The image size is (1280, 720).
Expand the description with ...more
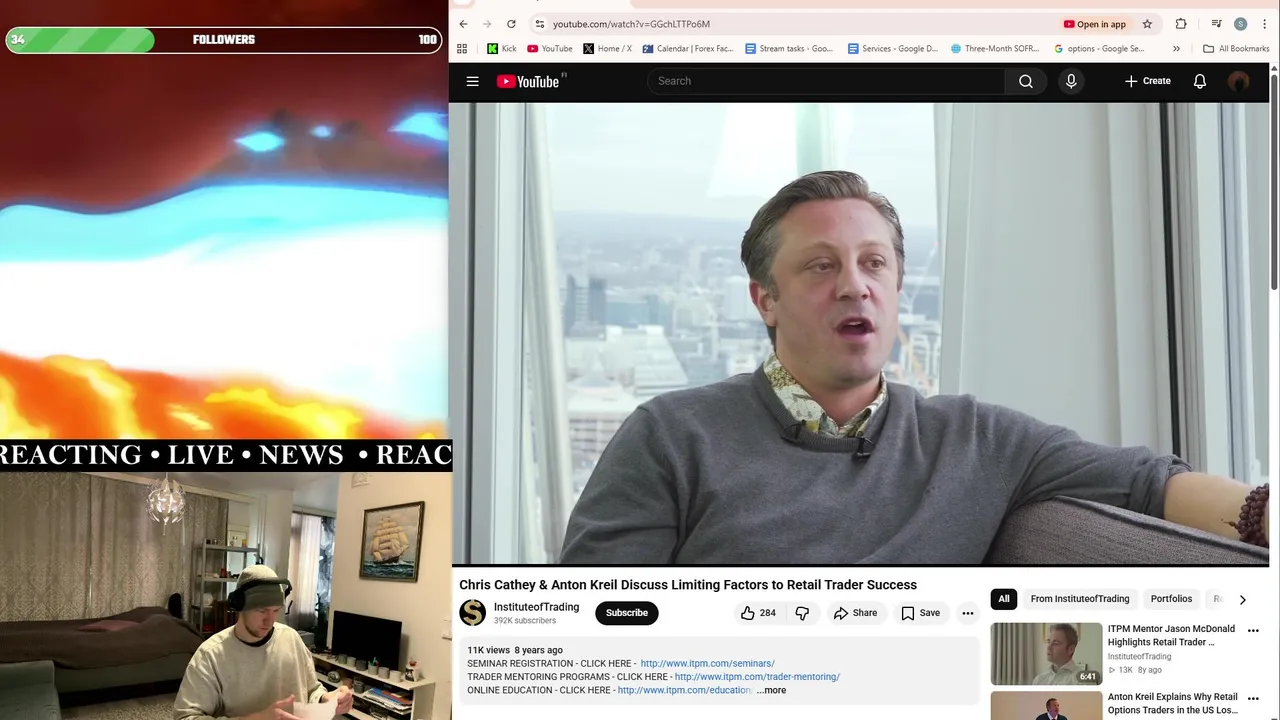772,690
